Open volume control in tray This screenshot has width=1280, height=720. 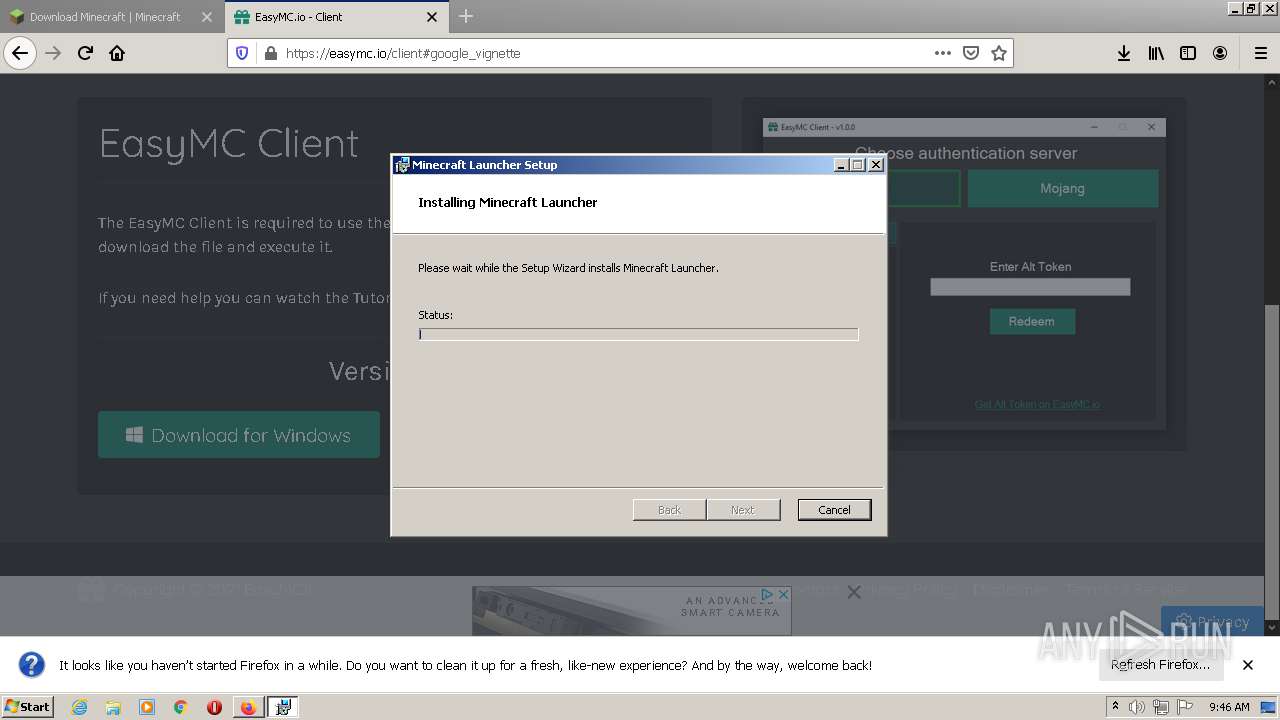tap(1137, 707)
